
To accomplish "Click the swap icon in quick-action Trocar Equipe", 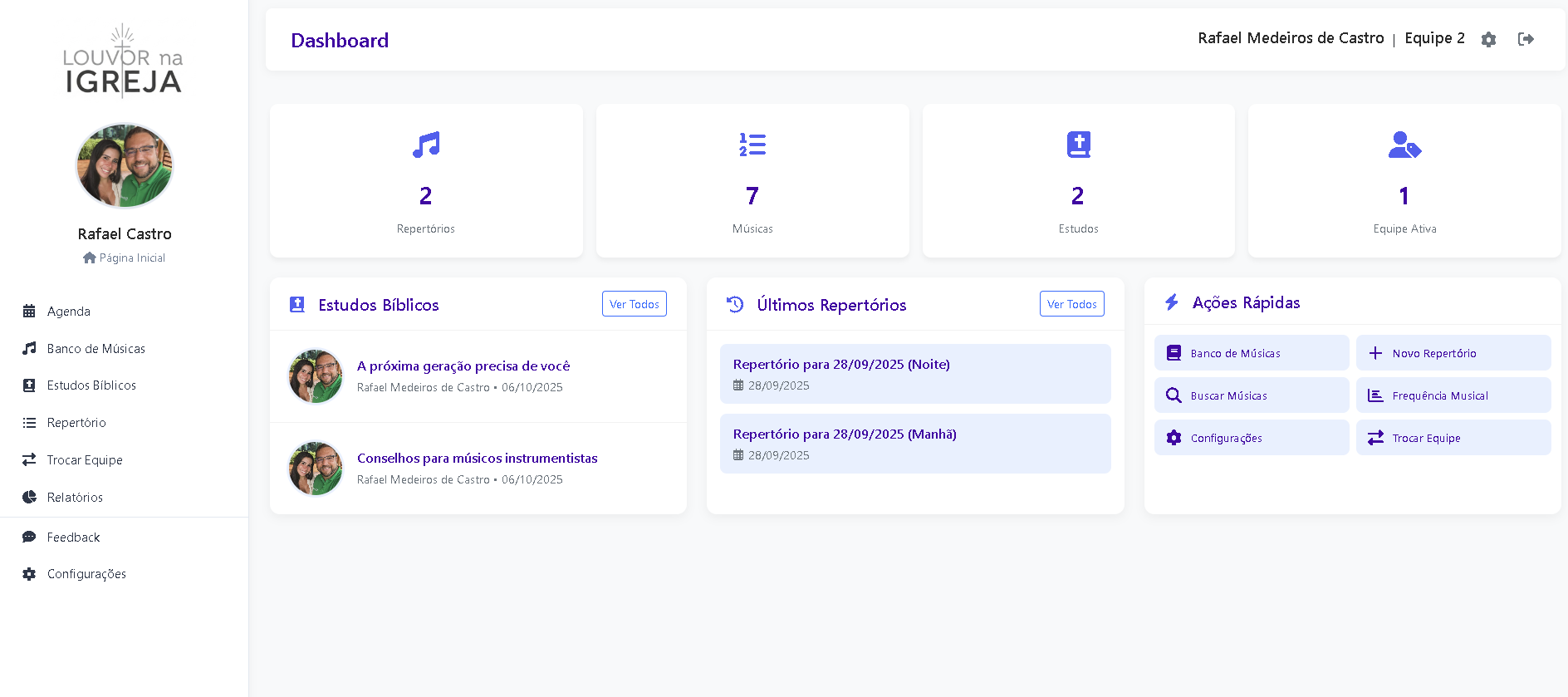I will [1375, 438].
